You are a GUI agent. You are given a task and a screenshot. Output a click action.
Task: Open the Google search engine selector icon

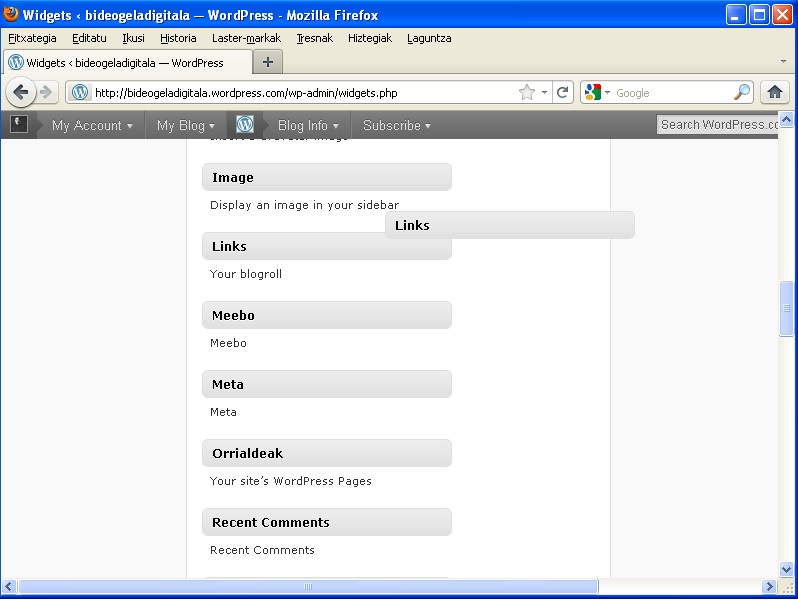pos(596,92)
